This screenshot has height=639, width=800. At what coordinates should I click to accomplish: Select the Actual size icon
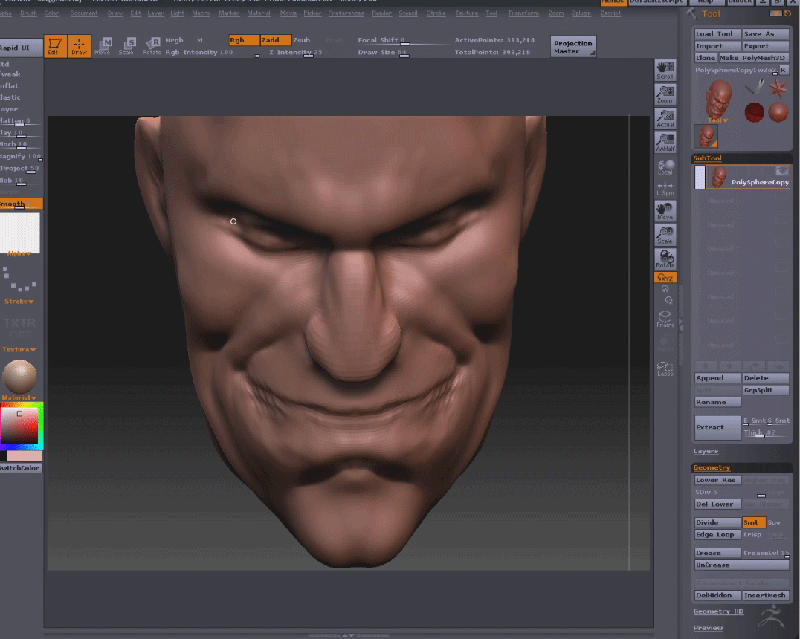pos(665,118)
